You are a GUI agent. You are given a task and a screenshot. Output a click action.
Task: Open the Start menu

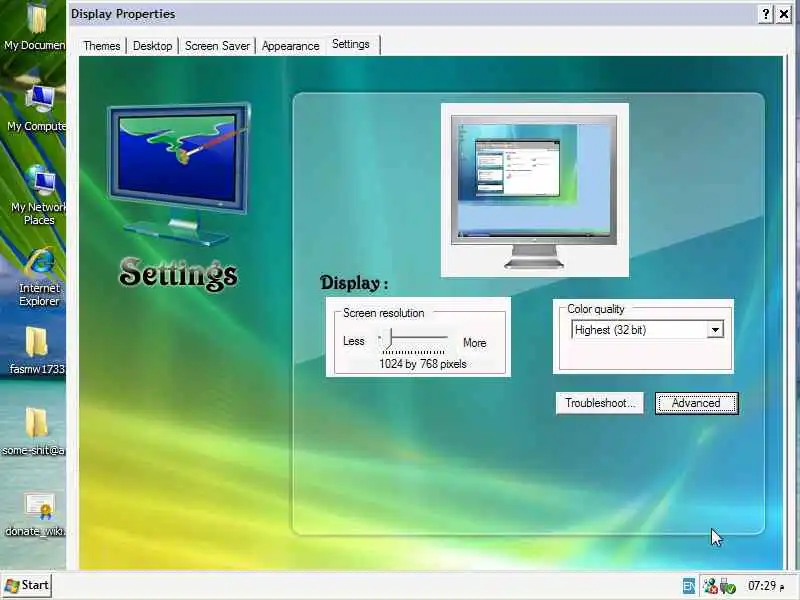[x=27, y=585]
